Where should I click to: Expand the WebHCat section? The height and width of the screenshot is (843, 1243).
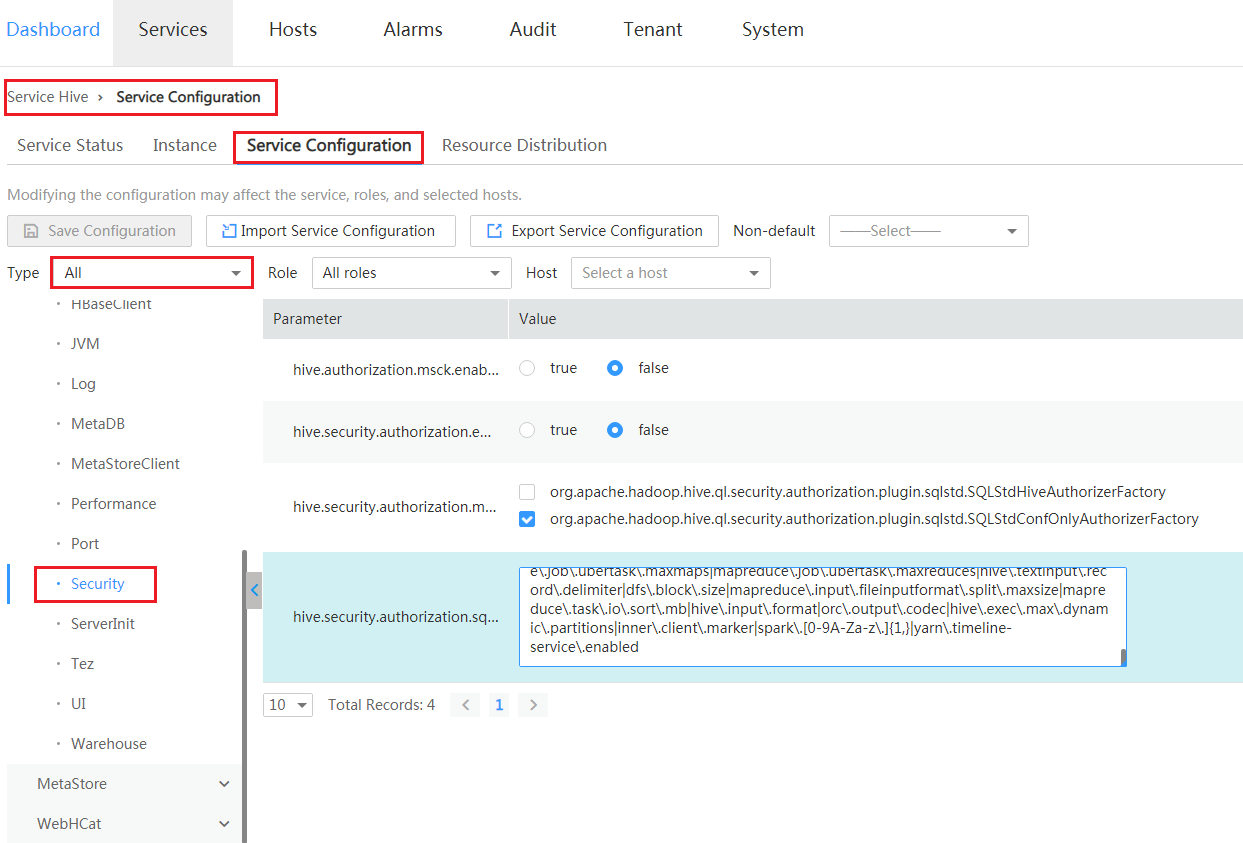click(x=124, y=824)
